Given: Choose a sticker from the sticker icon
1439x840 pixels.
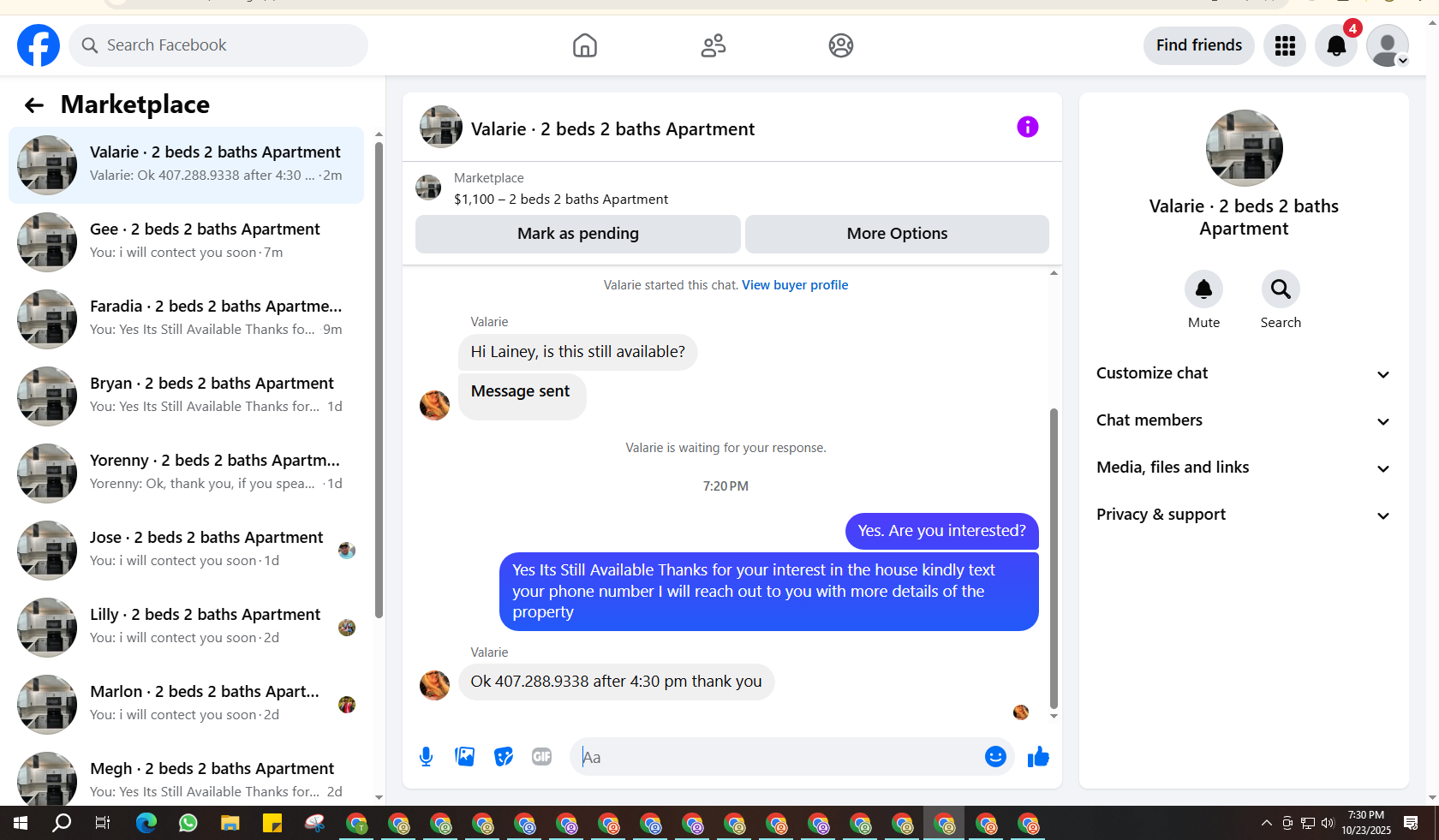Looking at the screenshot, I should [x=504, y=757].
